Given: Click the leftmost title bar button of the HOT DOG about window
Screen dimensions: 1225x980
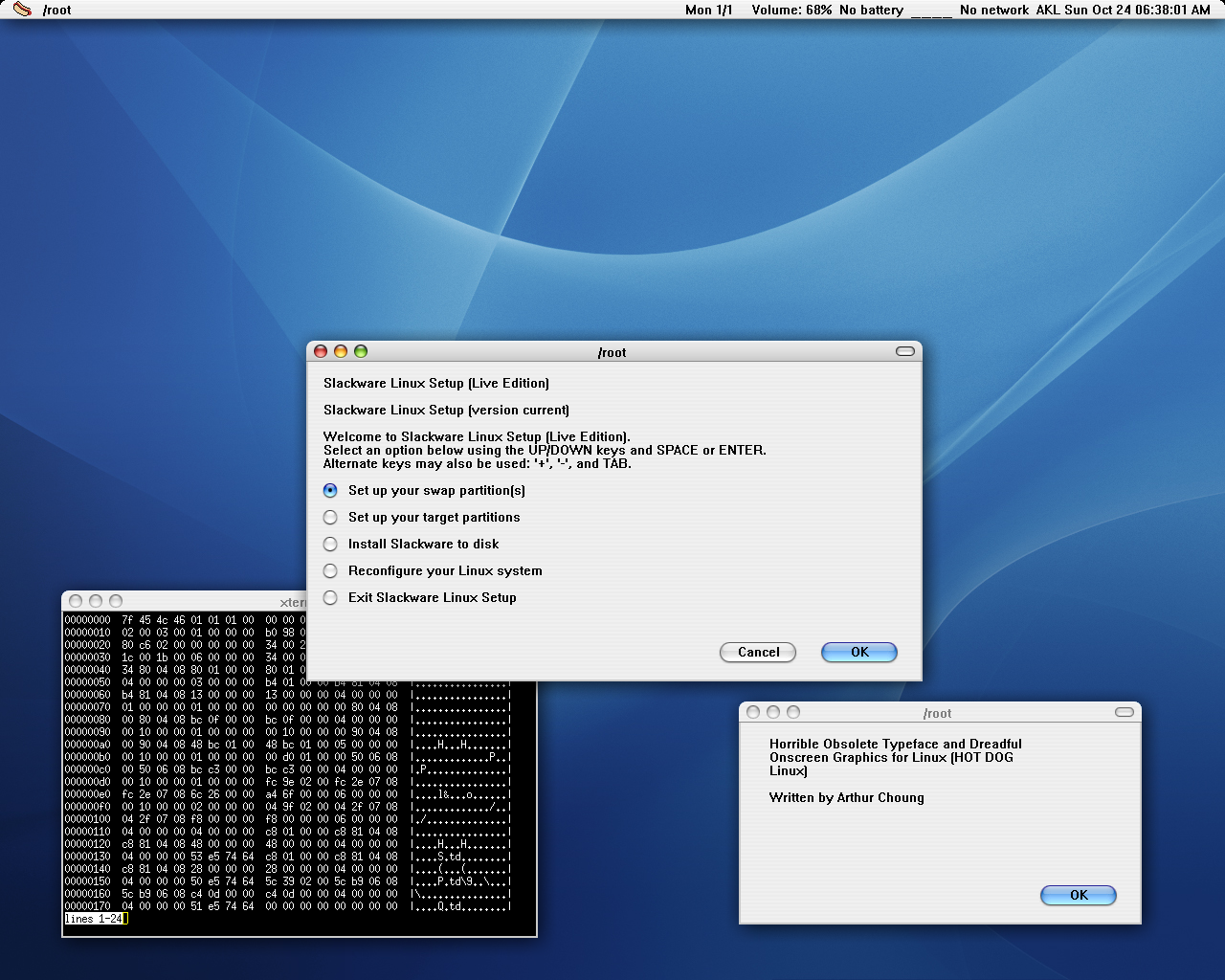Looking at the screenshot, I should (x=753, y=712).
